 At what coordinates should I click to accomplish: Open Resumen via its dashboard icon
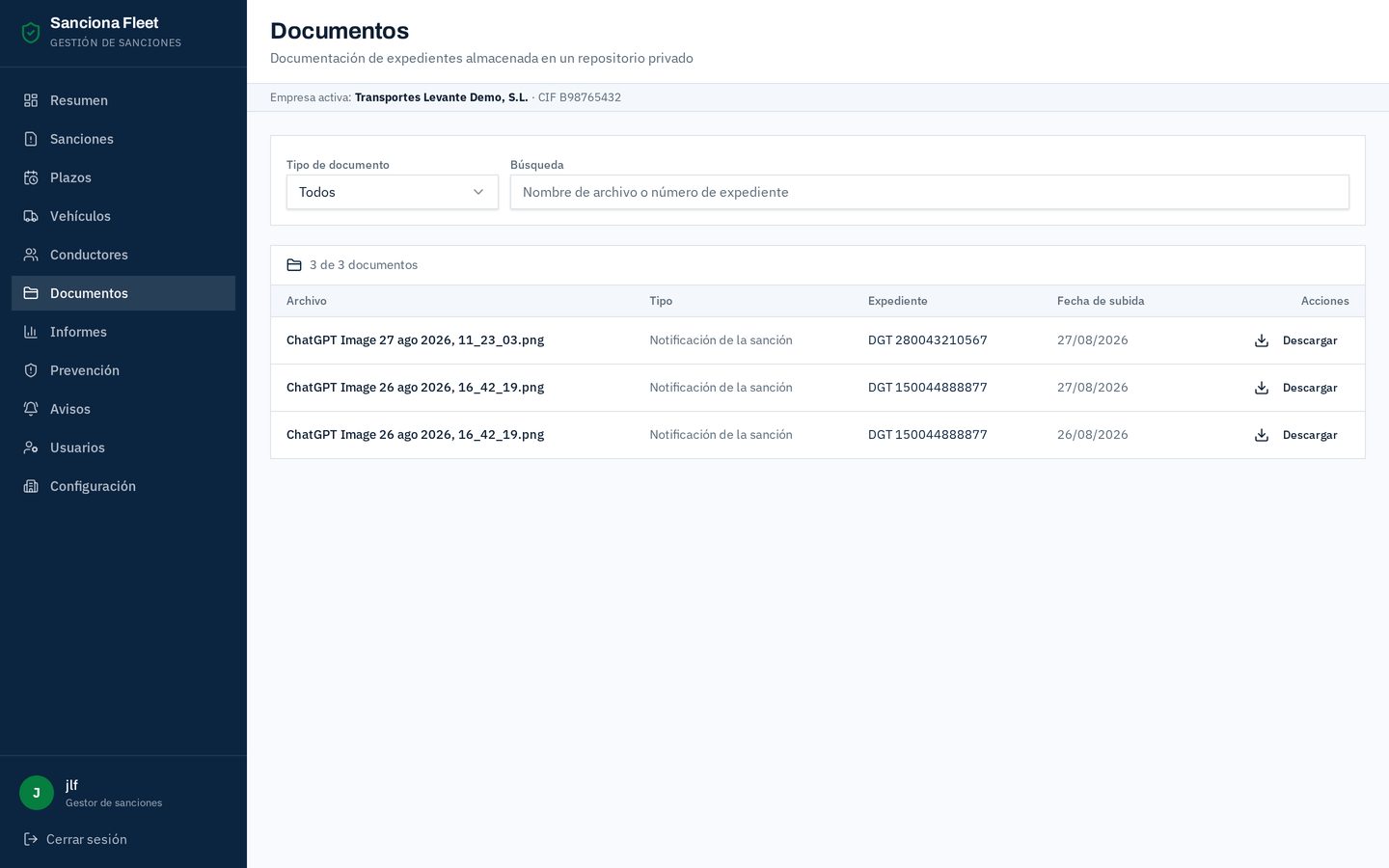point(31,100)
